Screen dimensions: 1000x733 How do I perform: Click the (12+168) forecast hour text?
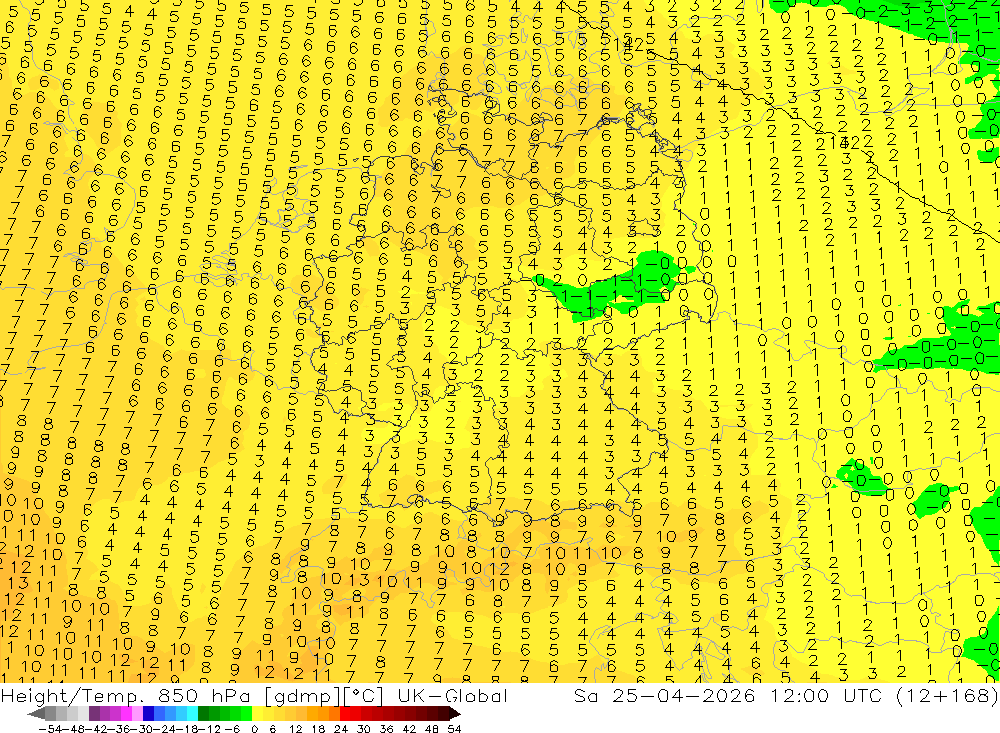947,695
